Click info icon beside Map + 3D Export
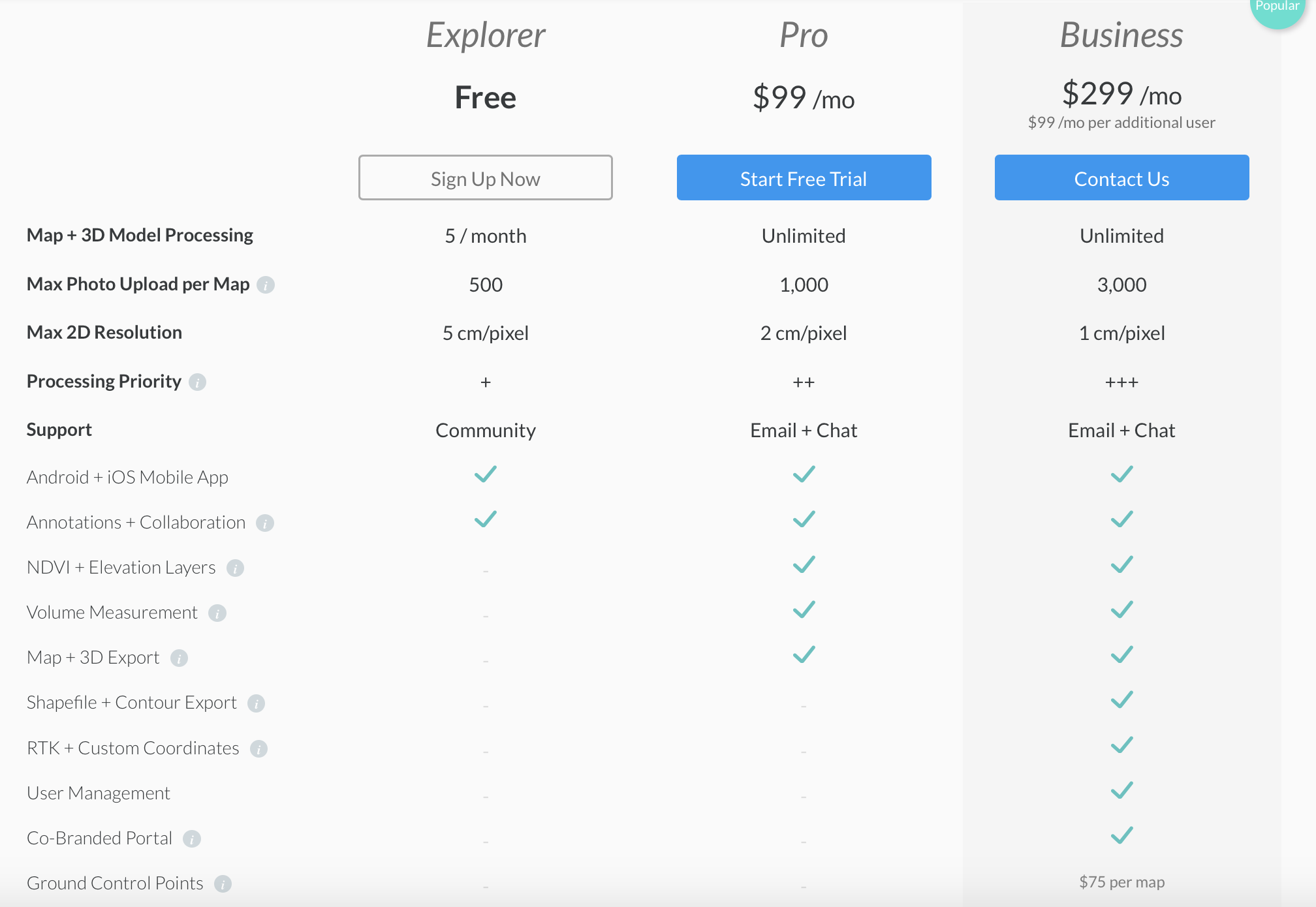 point(179,658)
